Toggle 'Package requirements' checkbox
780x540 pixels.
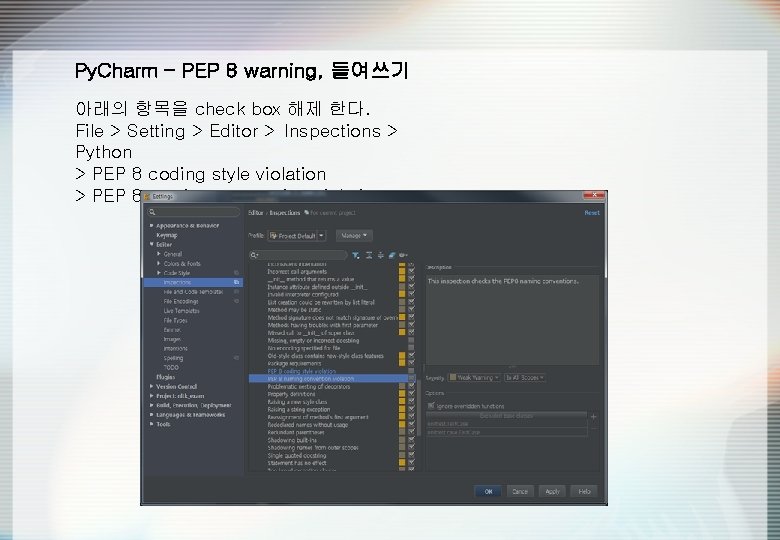click(411, 363)
